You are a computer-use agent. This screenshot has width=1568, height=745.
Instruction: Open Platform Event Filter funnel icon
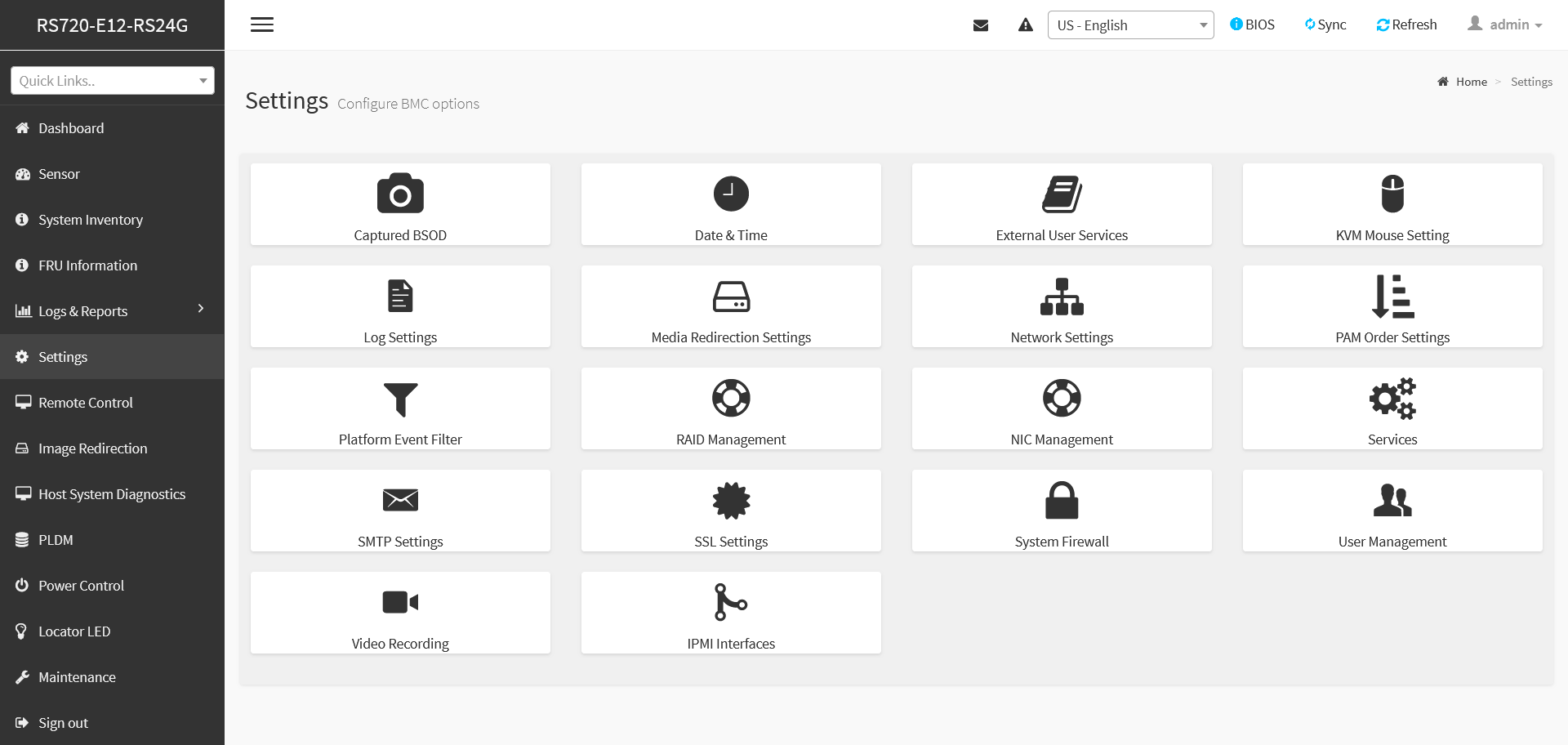(x=400, y=399)
